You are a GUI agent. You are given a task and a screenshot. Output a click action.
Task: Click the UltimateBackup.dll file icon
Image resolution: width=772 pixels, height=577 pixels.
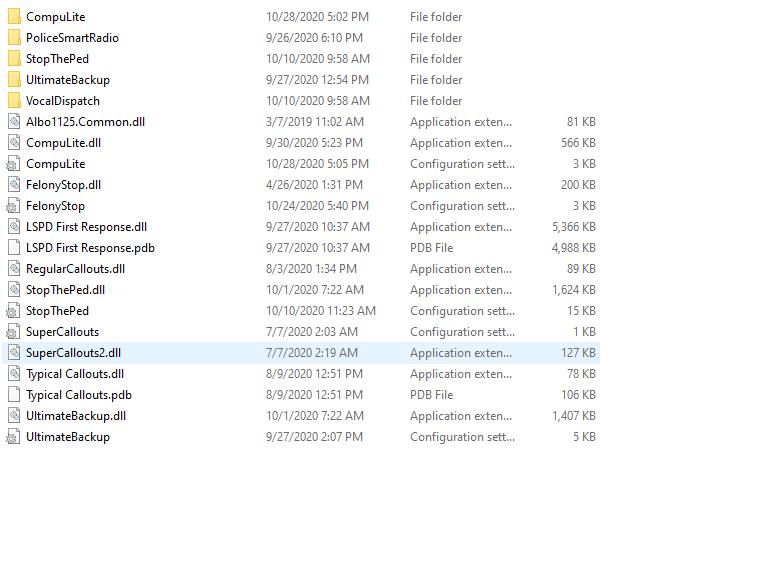[14, 416]
